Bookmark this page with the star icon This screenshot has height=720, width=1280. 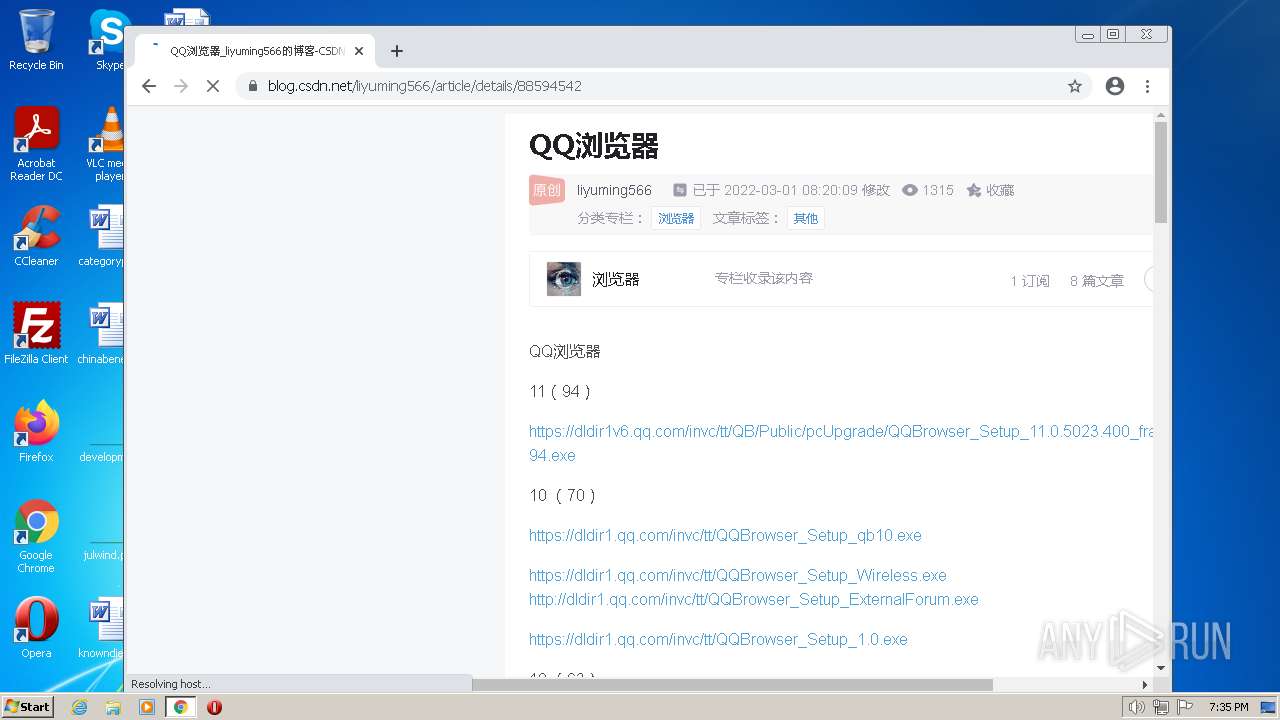click(x=1075, y=86)
